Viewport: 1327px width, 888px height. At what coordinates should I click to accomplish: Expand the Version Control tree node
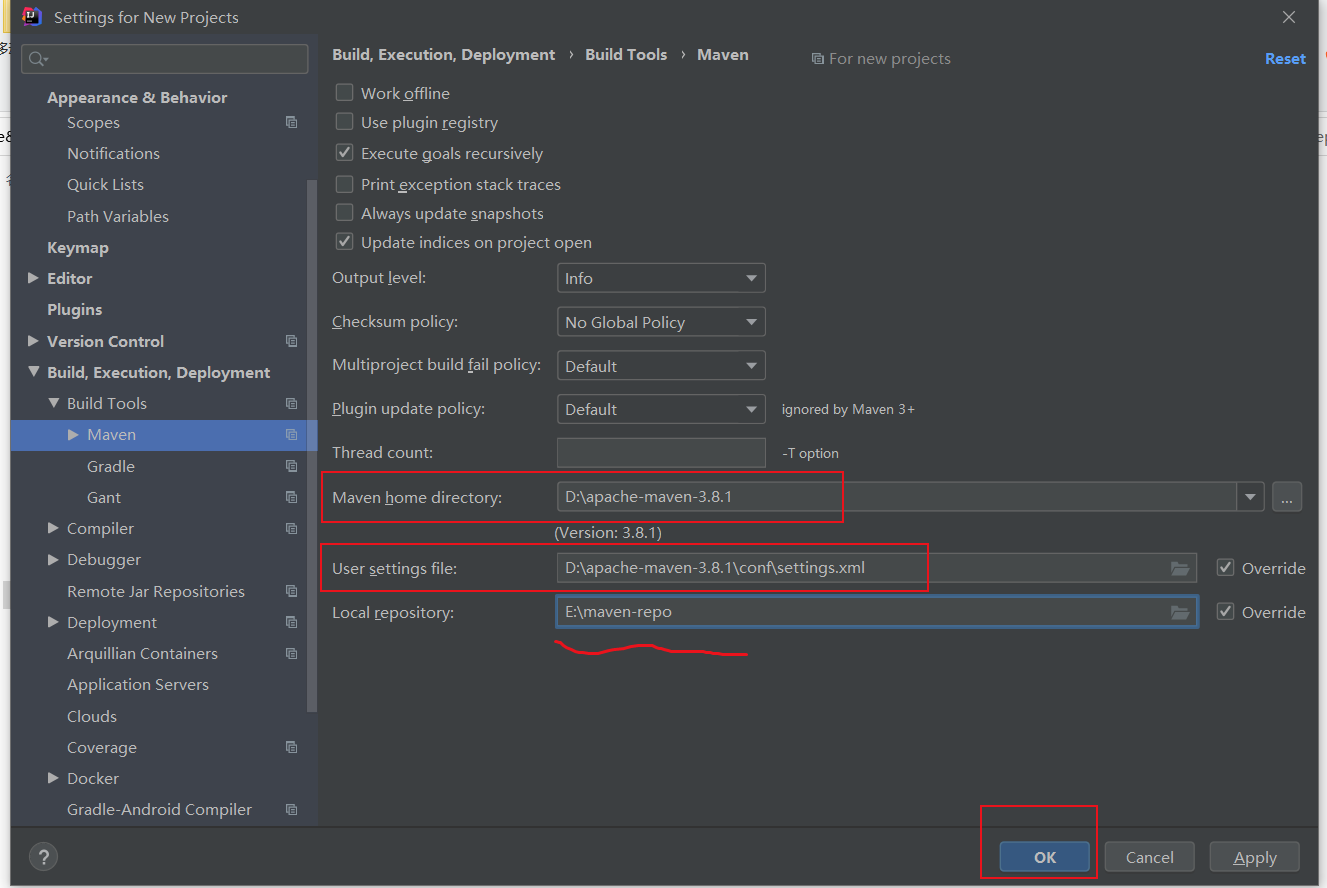pos(33,341)
